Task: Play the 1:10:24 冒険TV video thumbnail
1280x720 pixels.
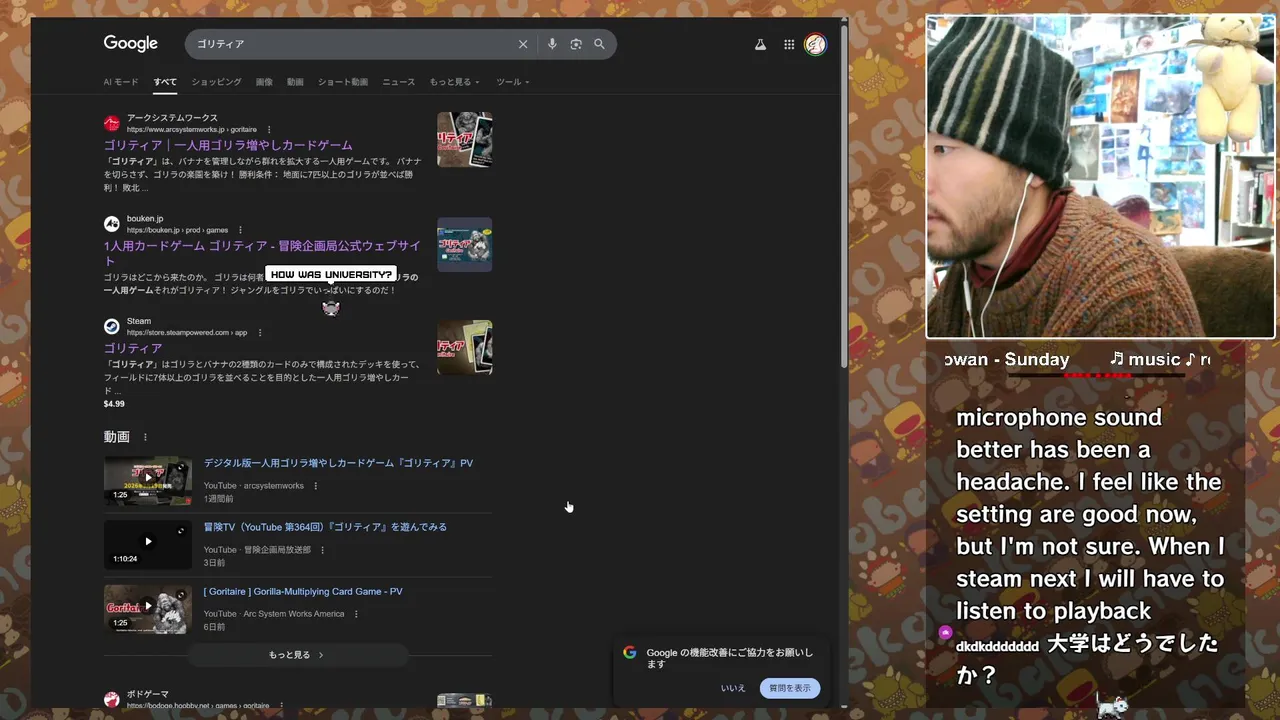Action: tap(148, 545)
